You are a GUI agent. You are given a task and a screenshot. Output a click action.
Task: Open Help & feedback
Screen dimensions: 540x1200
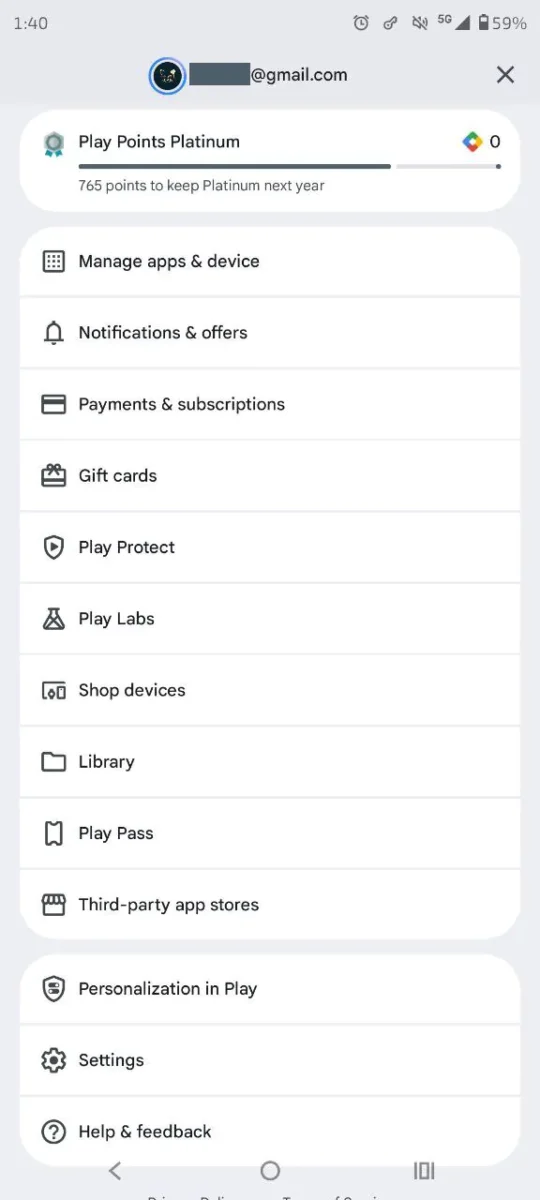pos(270,1132)
